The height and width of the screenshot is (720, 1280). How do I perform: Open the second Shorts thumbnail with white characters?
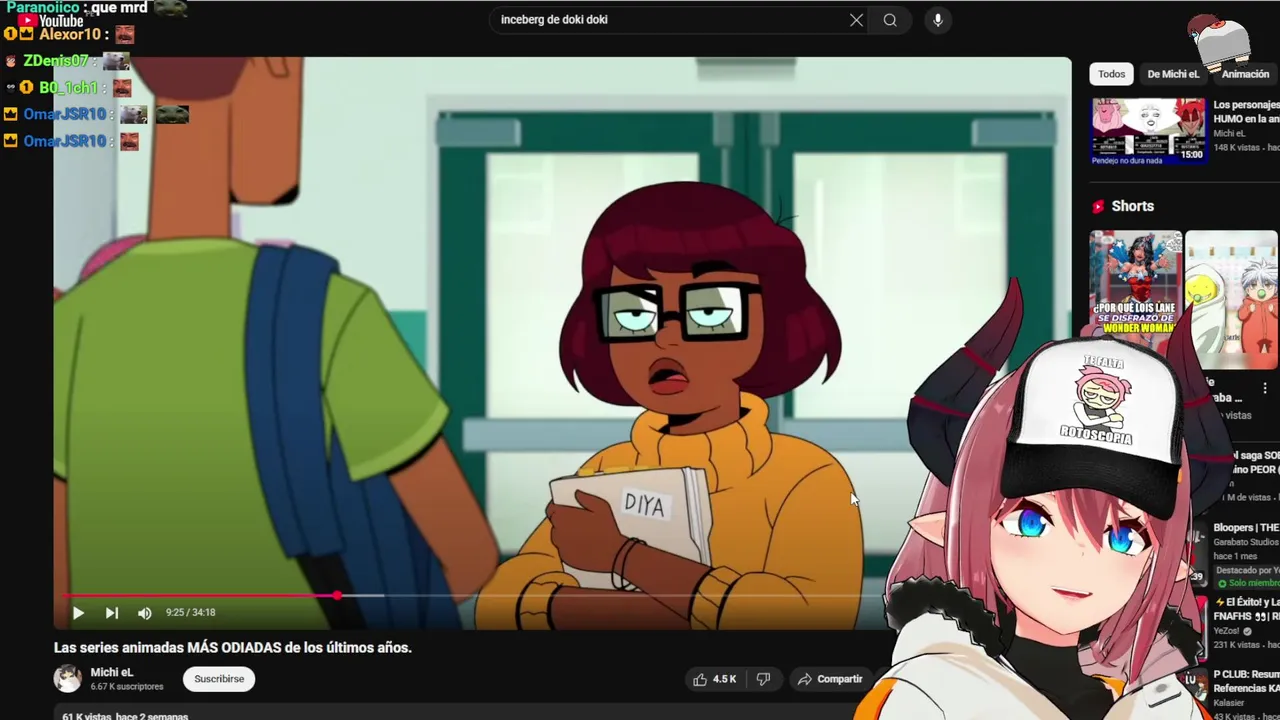(1231, 300)
